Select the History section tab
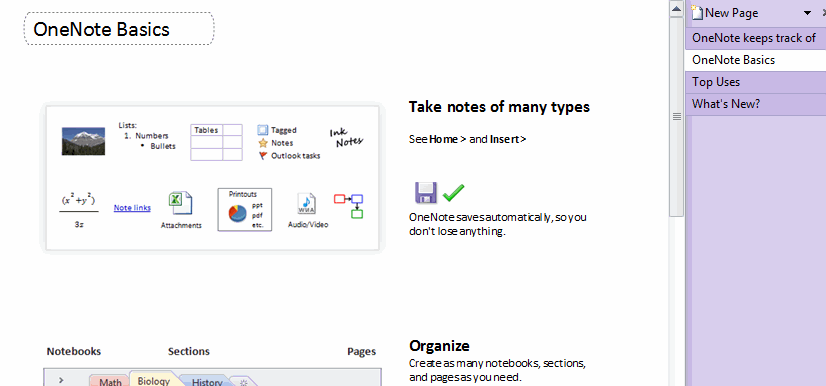826x386 pixels. click(x=206, y=382)
